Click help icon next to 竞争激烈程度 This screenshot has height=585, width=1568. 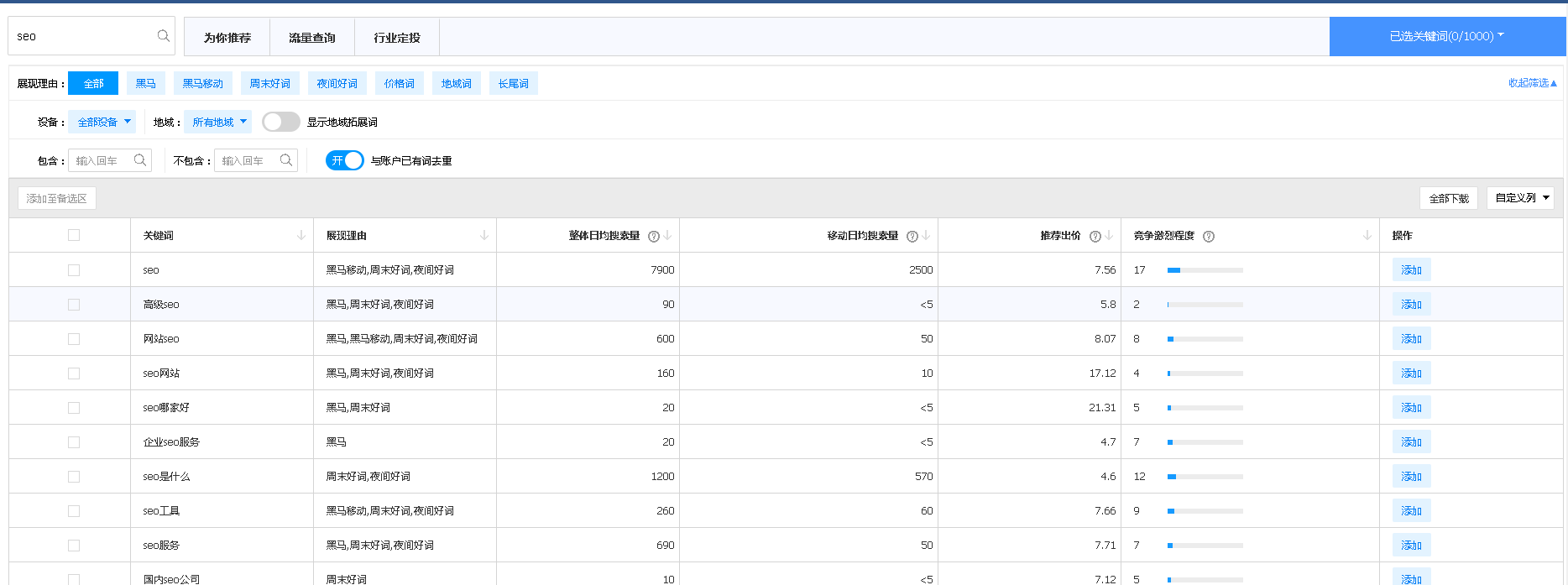click(1209, 237)
